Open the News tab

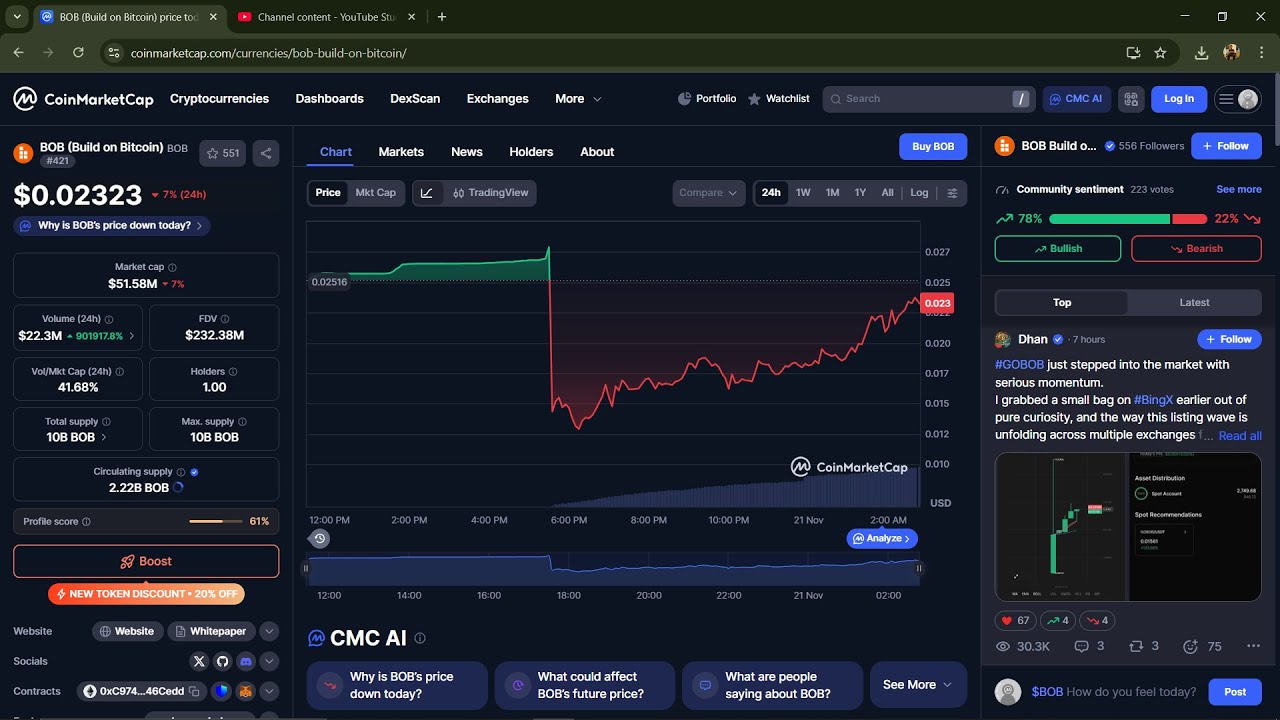tap(467, 152)
